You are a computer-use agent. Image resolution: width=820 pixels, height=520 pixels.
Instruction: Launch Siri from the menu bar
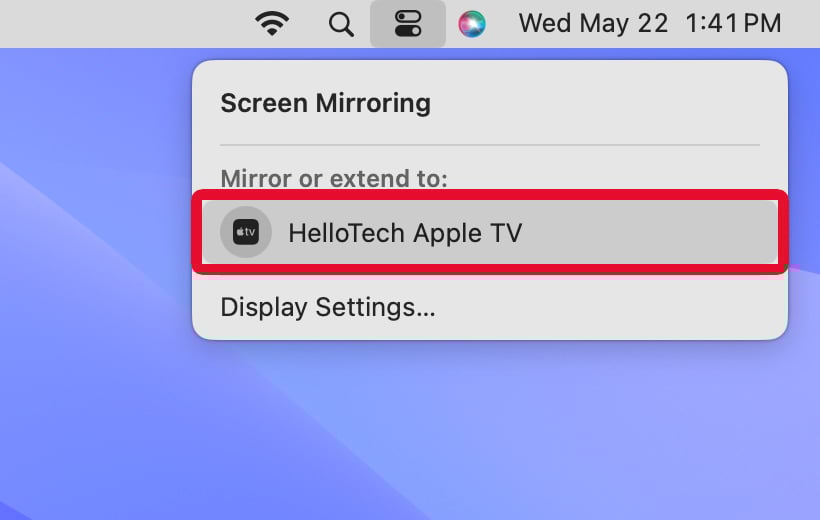(x=472, y=24)
